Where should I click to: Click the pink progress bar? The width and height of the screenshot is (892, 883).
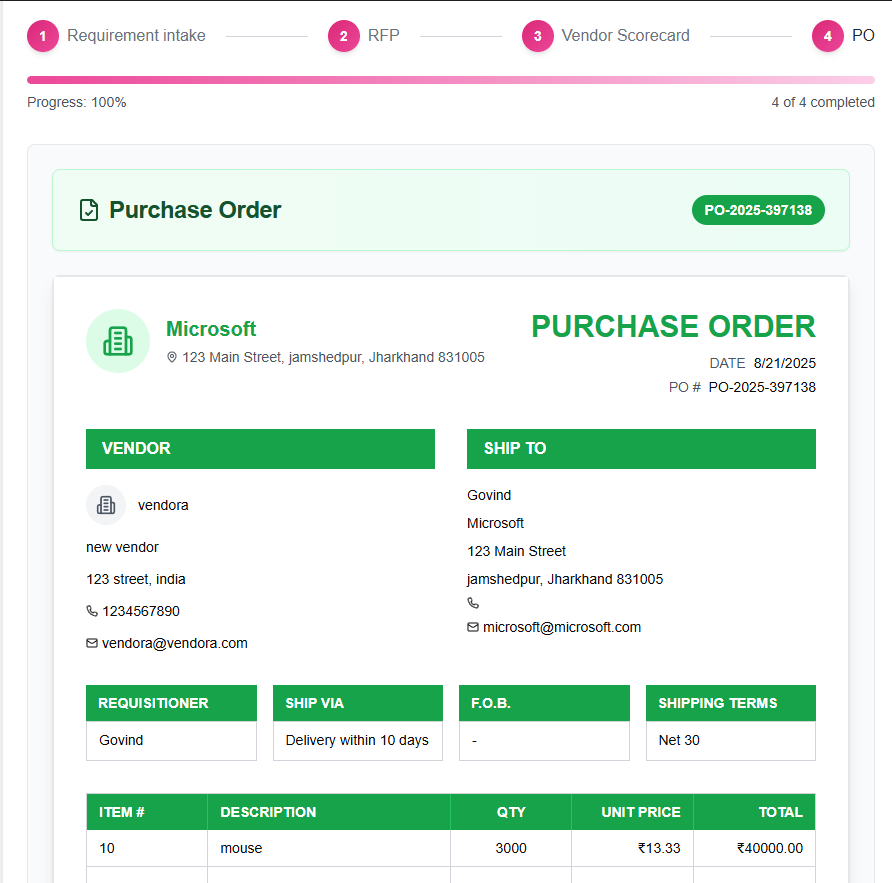(x=451, y=80)
